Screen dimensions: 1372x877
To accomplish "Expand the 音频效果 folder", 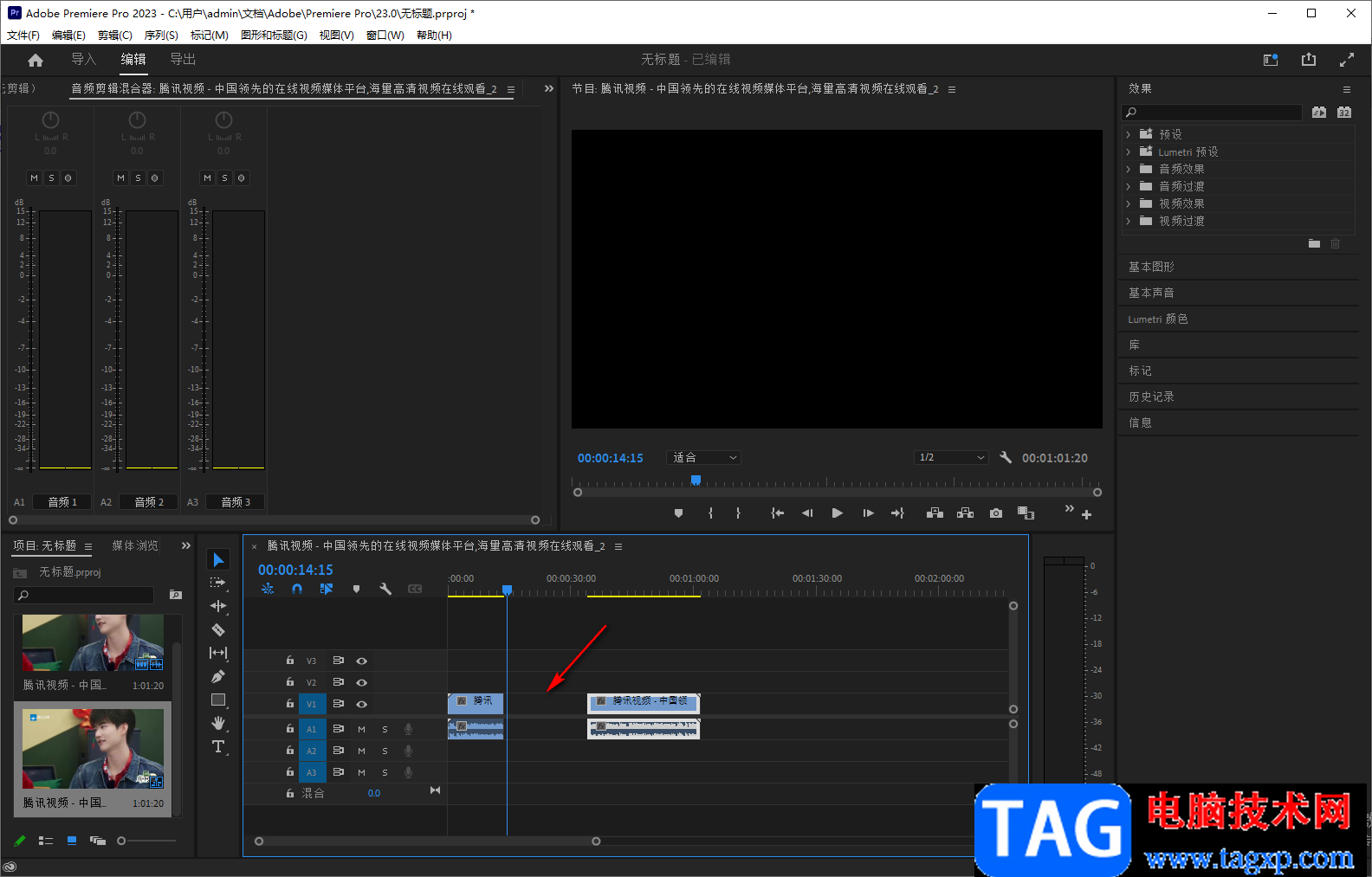I will (1128, 169).
